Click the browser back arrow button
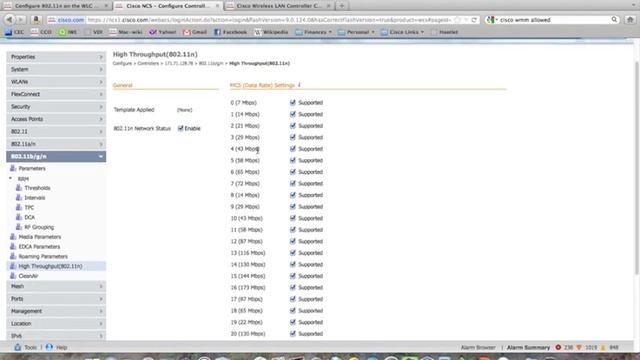640x360 pixels. tap(9, 20)
